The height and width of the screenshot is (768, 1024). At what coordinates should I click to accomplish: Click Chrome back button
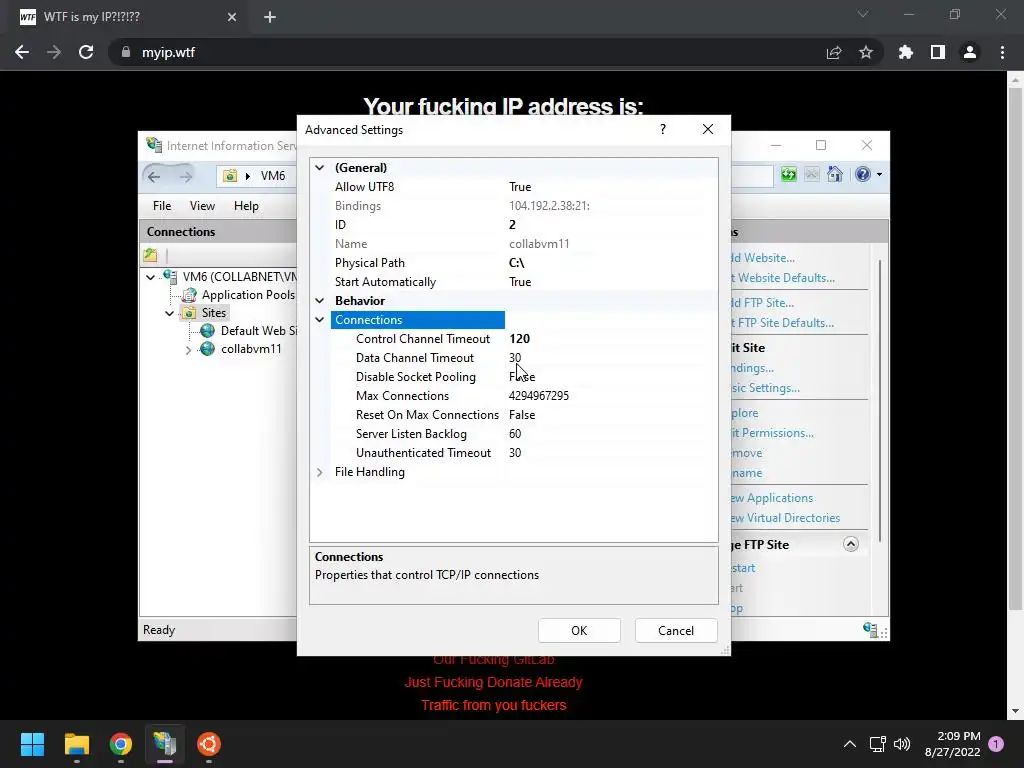[x=22, y=52]
